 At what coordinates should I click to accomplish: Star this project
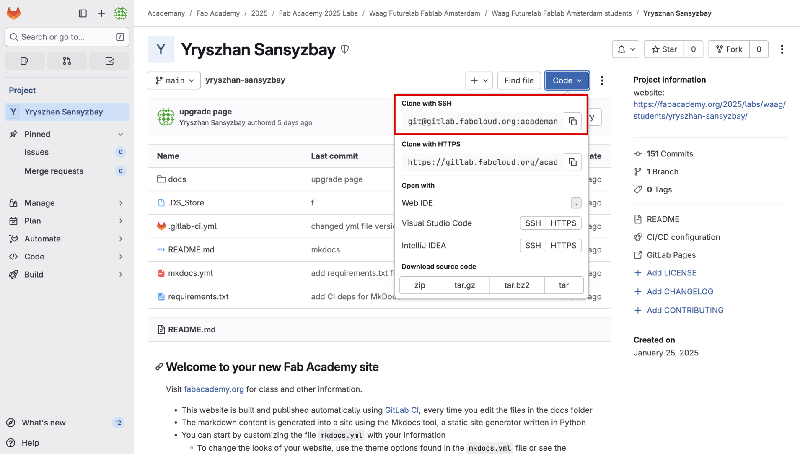662,48
